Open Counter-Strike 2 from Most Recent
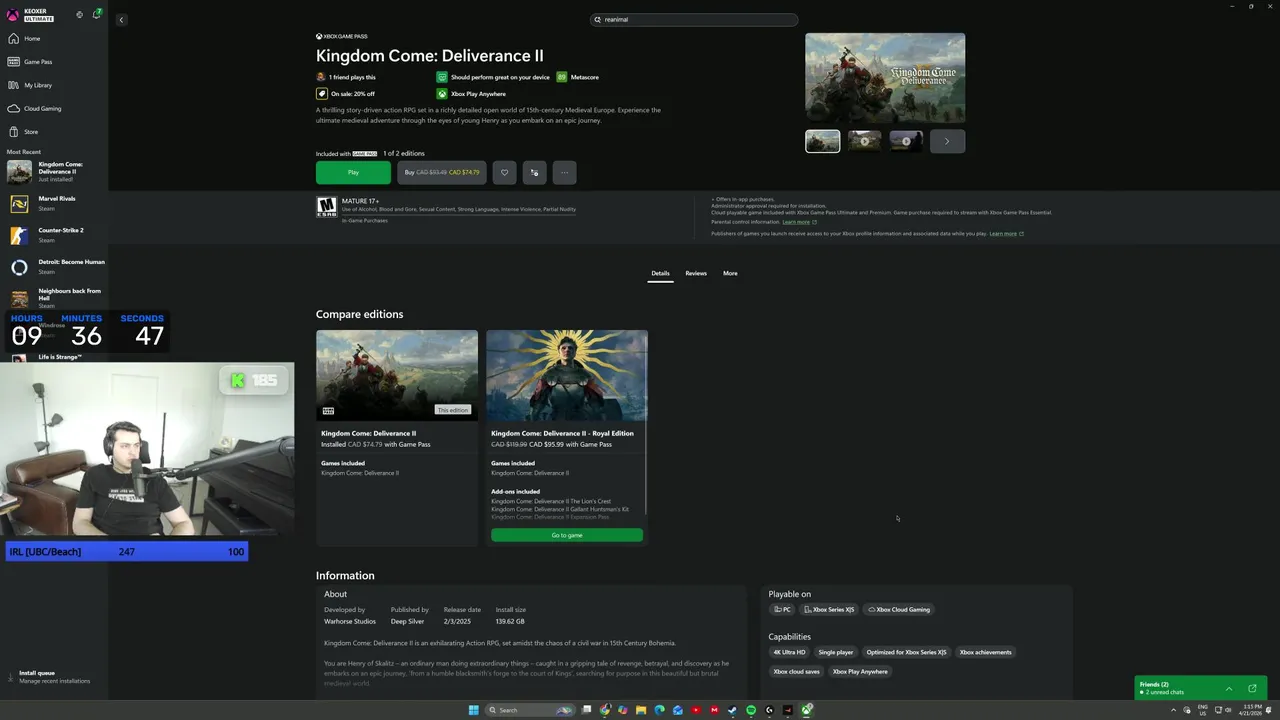 54,235
